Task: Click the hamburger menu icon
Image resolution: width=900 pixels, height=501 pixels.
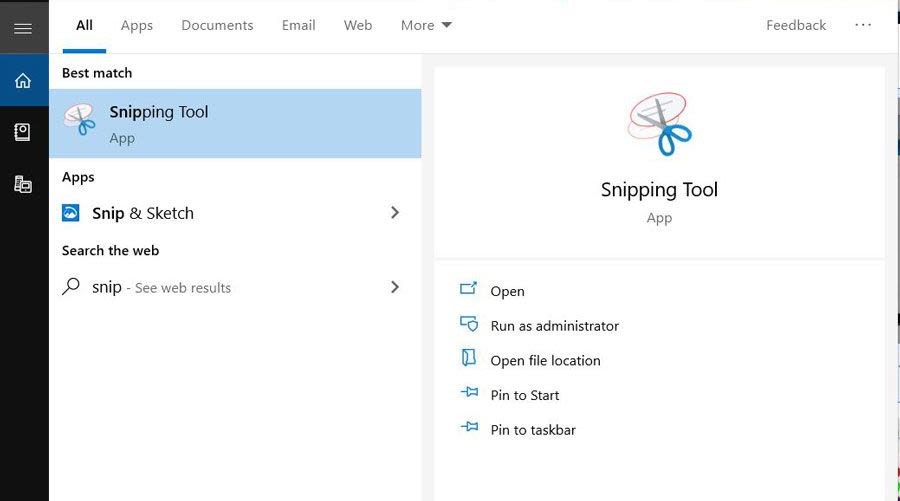Action: tap(23, 28)
